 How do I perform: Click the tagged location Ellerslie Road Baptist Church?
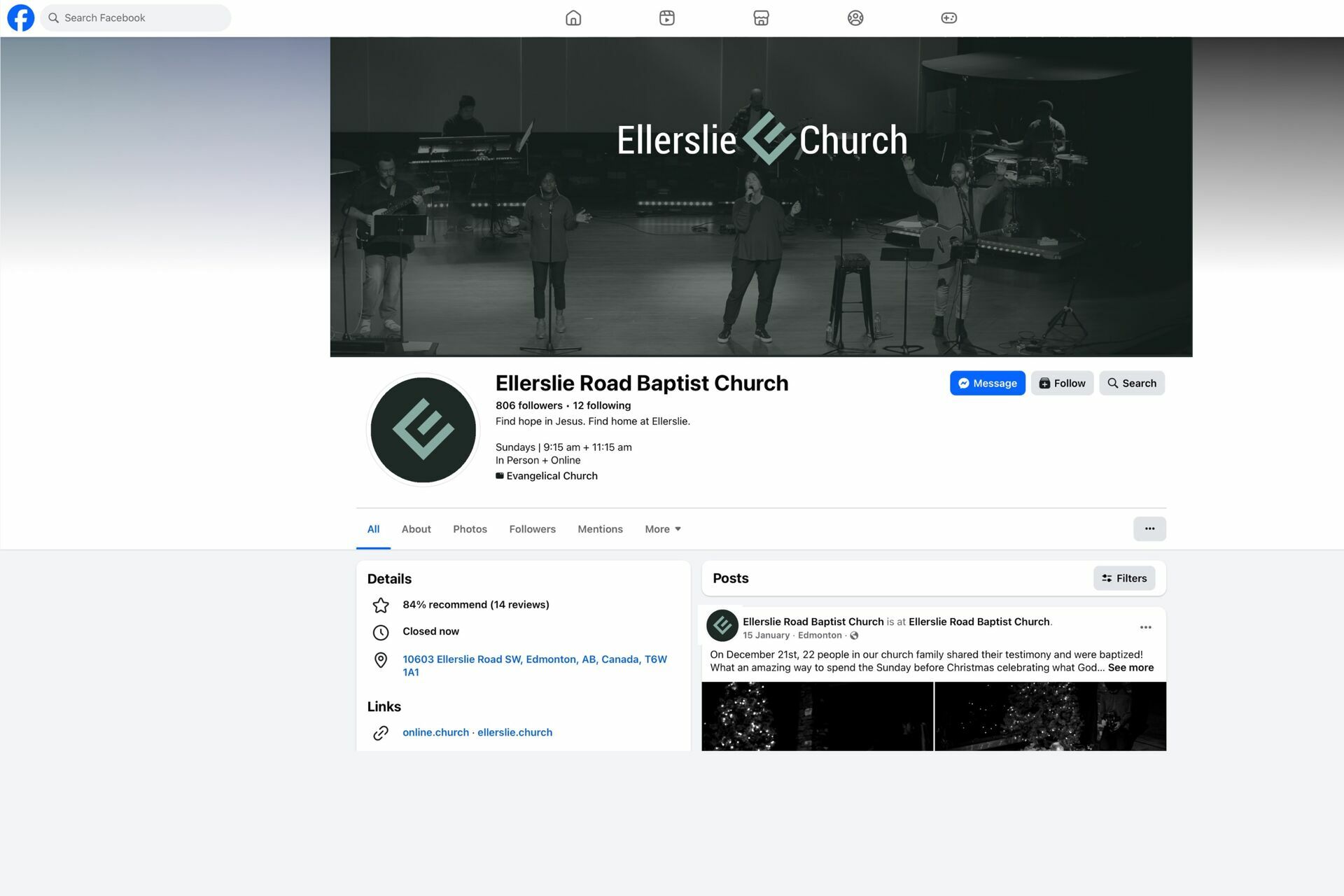pos(979,622)
